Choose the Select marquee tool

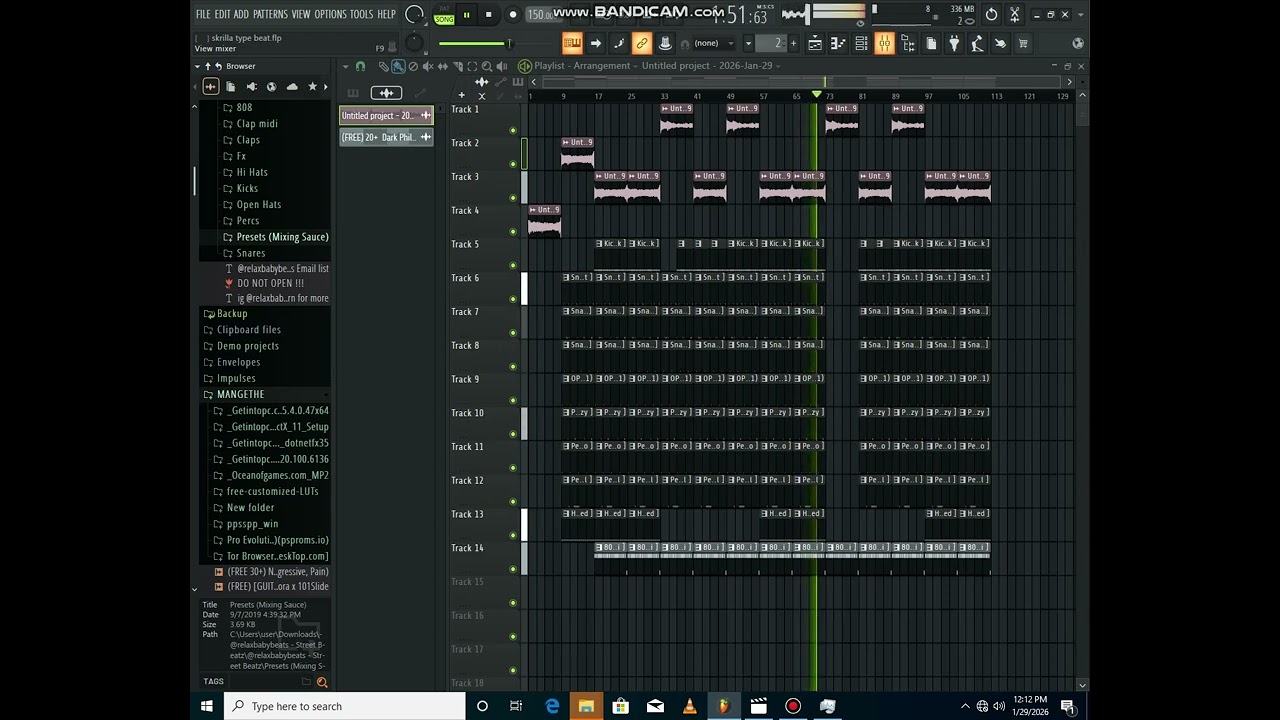[x=472, y=66]
